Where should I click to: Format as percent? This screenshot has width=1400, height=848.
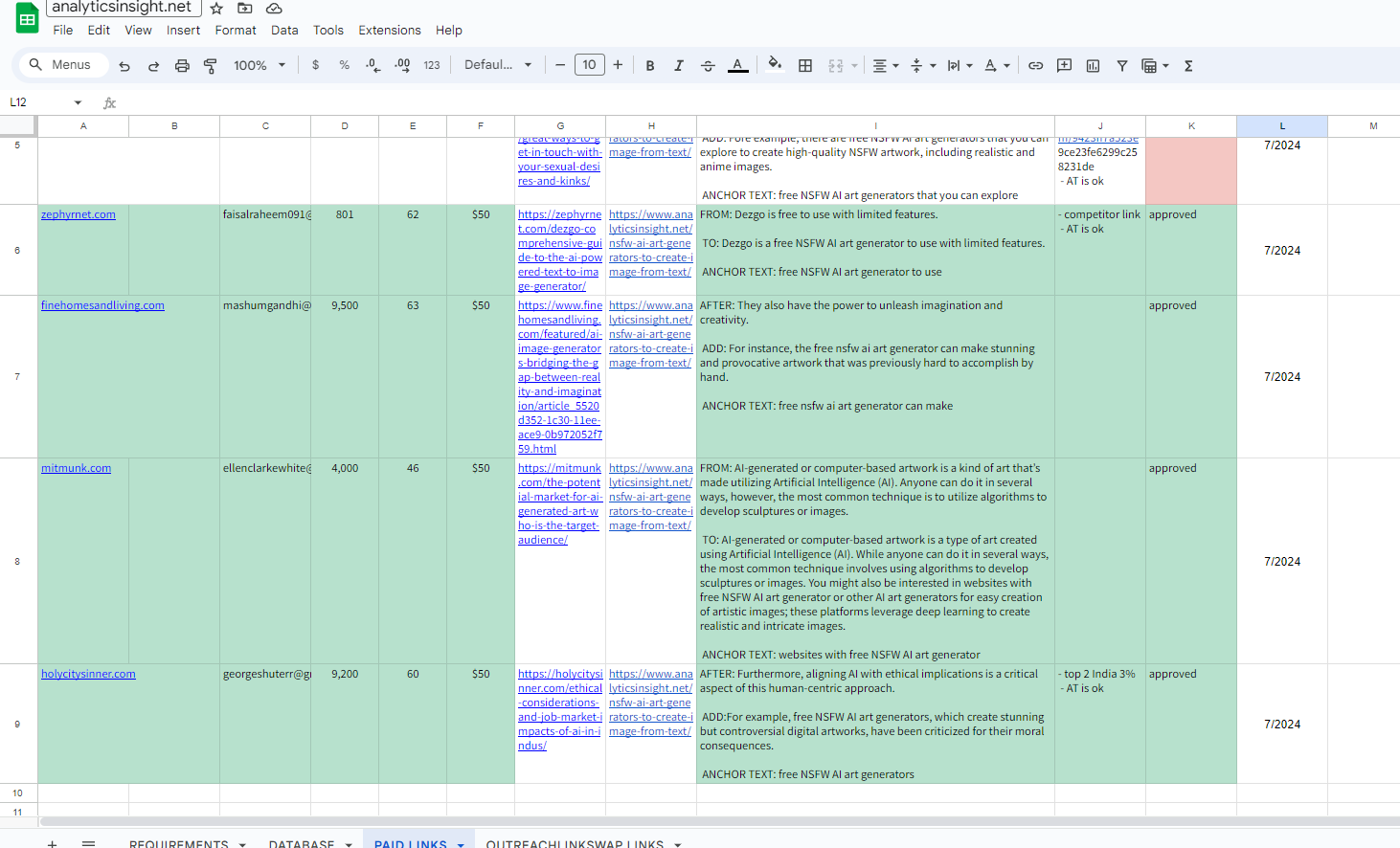[344, 65]
